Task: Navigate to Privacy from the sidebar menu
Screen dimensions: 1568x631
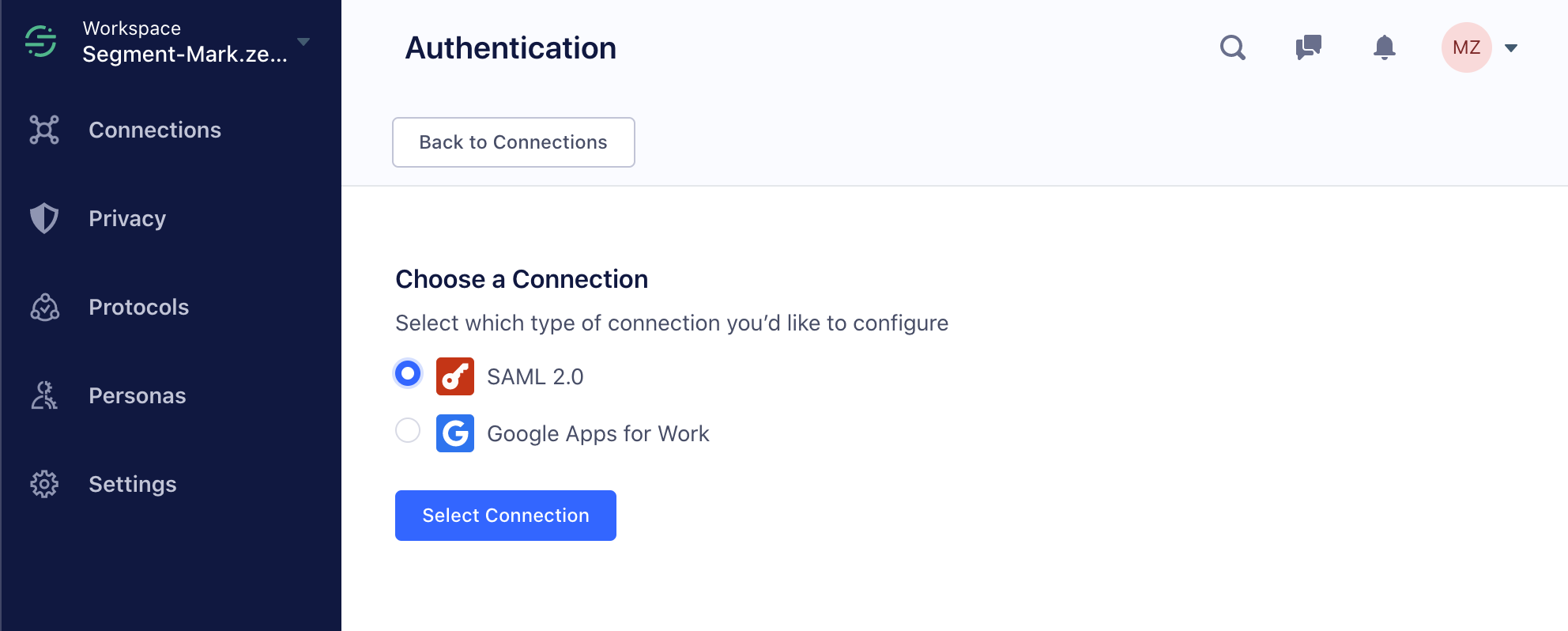Action: [x=126, y=218]
